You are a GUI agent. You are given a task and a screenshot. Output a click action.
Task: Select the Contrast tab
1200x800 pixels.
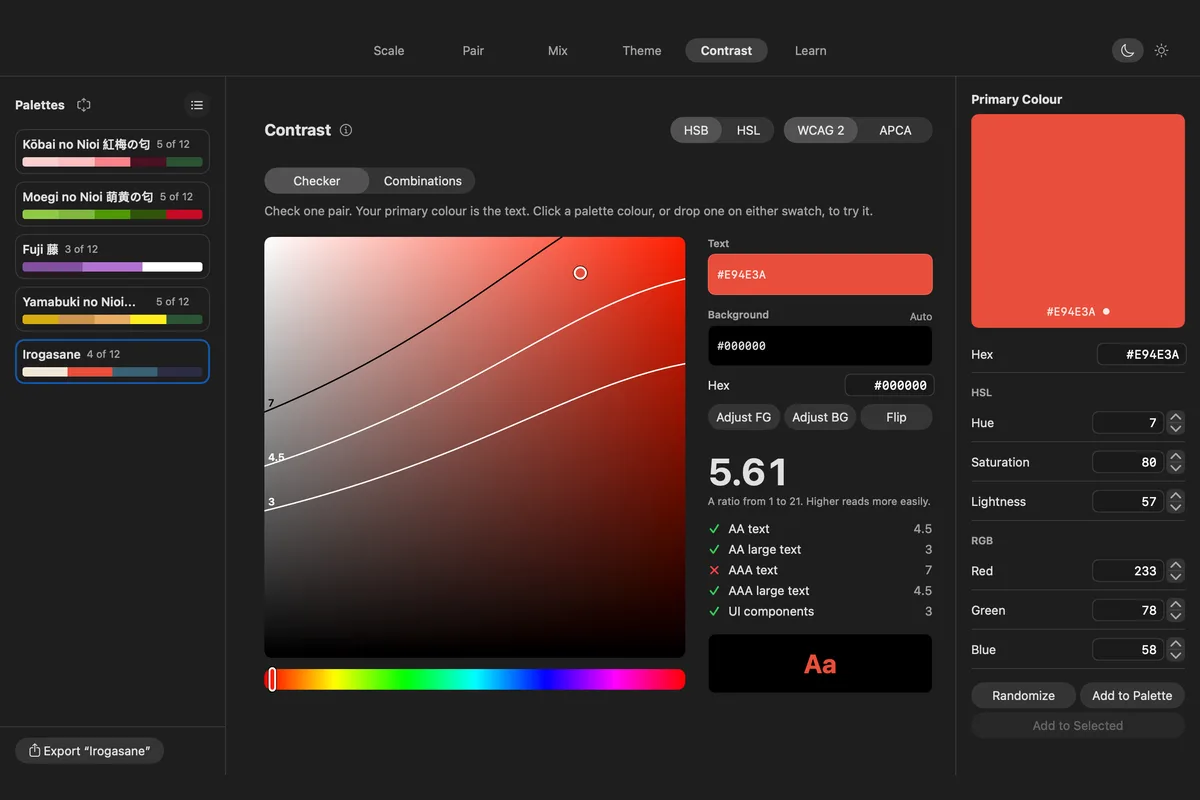[727, 51]
